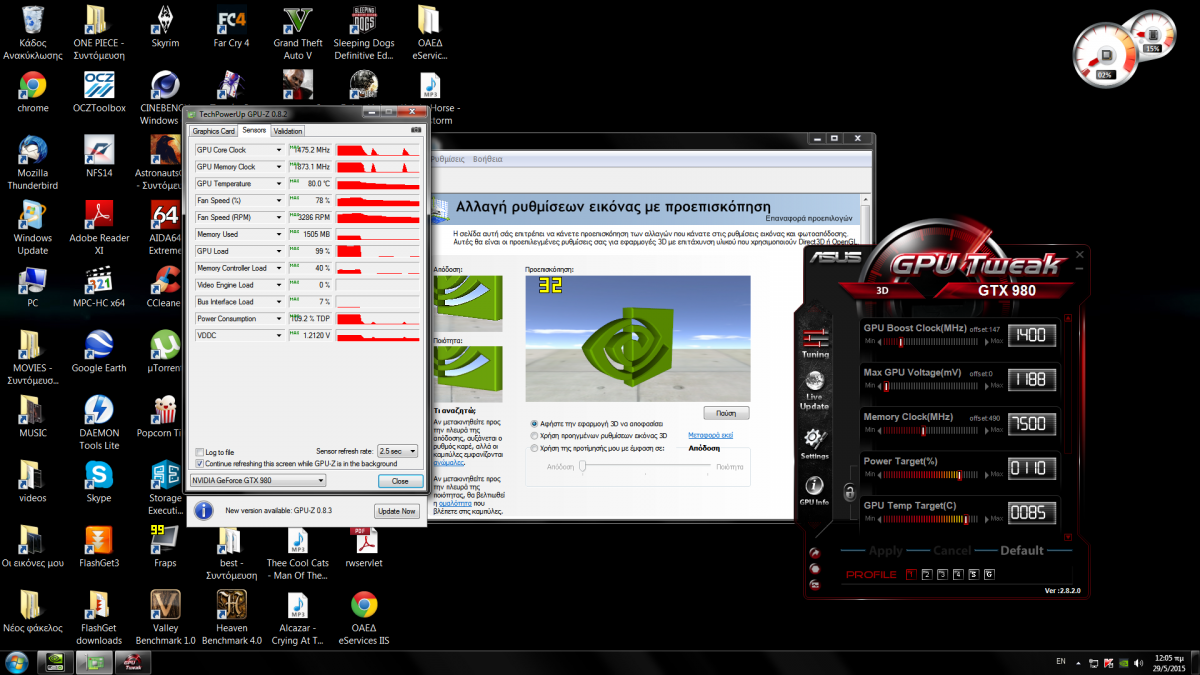Enable Log to file checkbox
This screenshot has width=1200, height=675.
pos(200,452)
